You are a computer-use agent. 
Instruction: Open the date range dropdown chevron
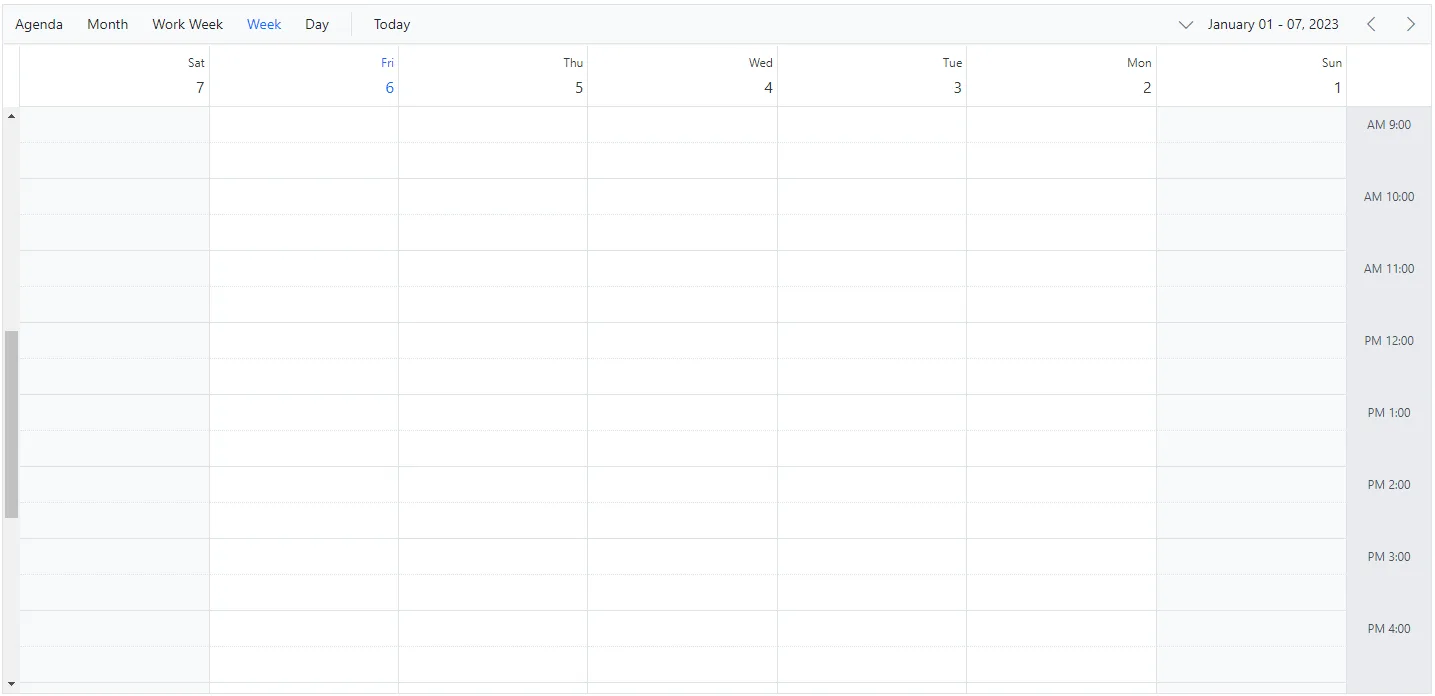click(x=1186, y=24)
